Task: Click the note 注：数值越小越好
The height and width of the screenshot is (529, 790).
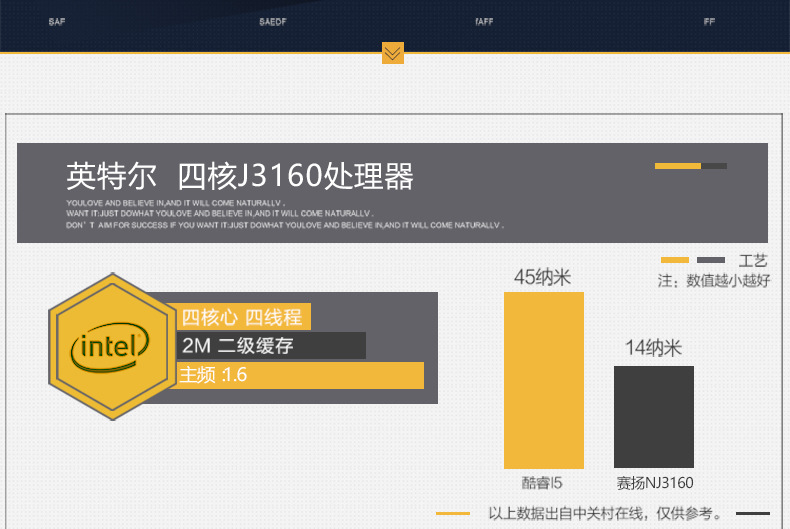Action: pos(714,281)
